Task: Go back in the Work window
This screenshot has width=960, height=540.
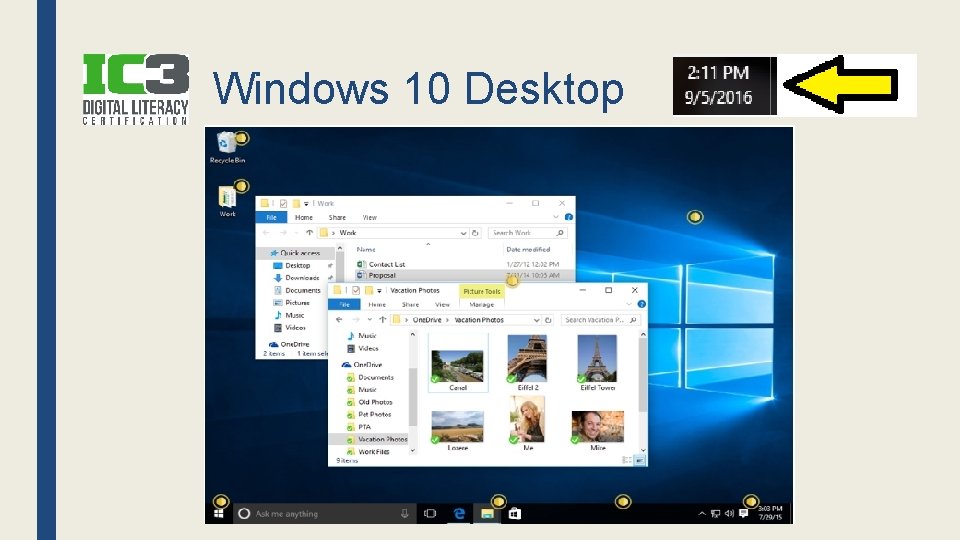Action: point(266,233)
